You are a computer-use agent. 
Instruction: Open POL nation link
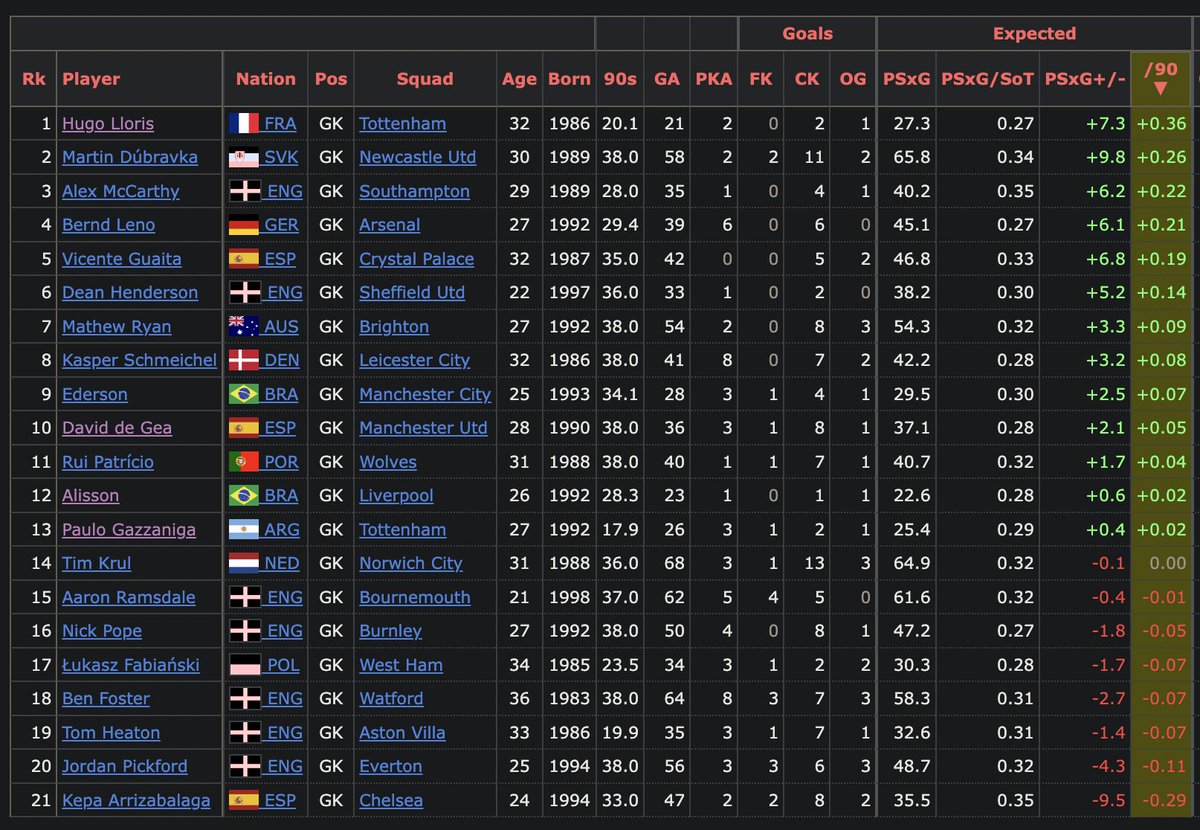pos(281,665)
